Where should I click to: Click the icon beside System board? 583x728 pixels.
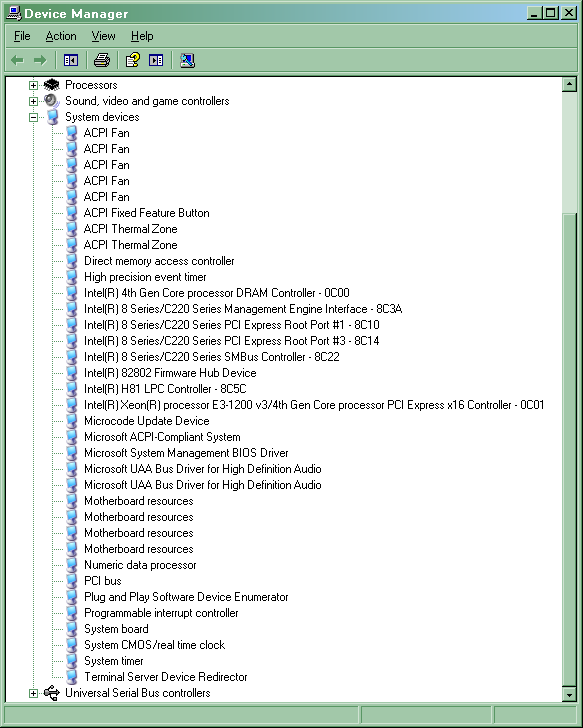(71, 629)
